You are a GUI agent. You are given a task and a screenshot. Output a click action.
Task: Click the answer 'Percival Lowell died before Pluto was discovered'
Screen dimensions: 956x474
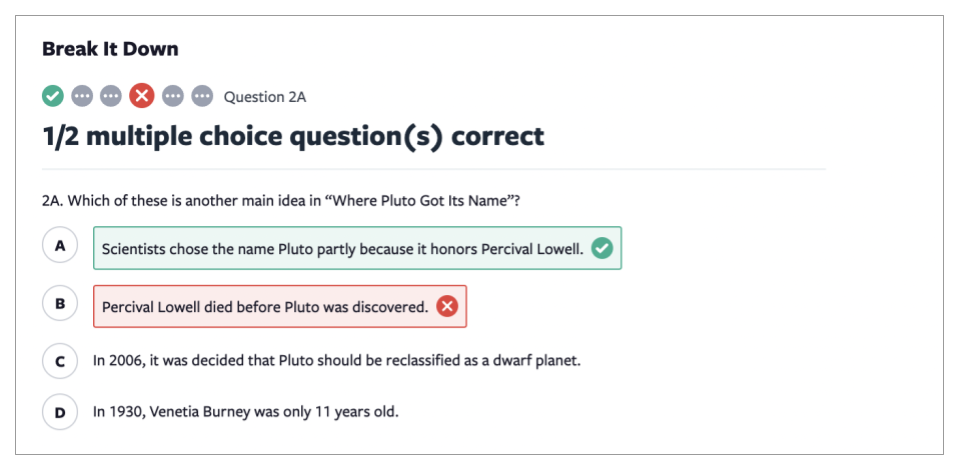tap(280, 306)
